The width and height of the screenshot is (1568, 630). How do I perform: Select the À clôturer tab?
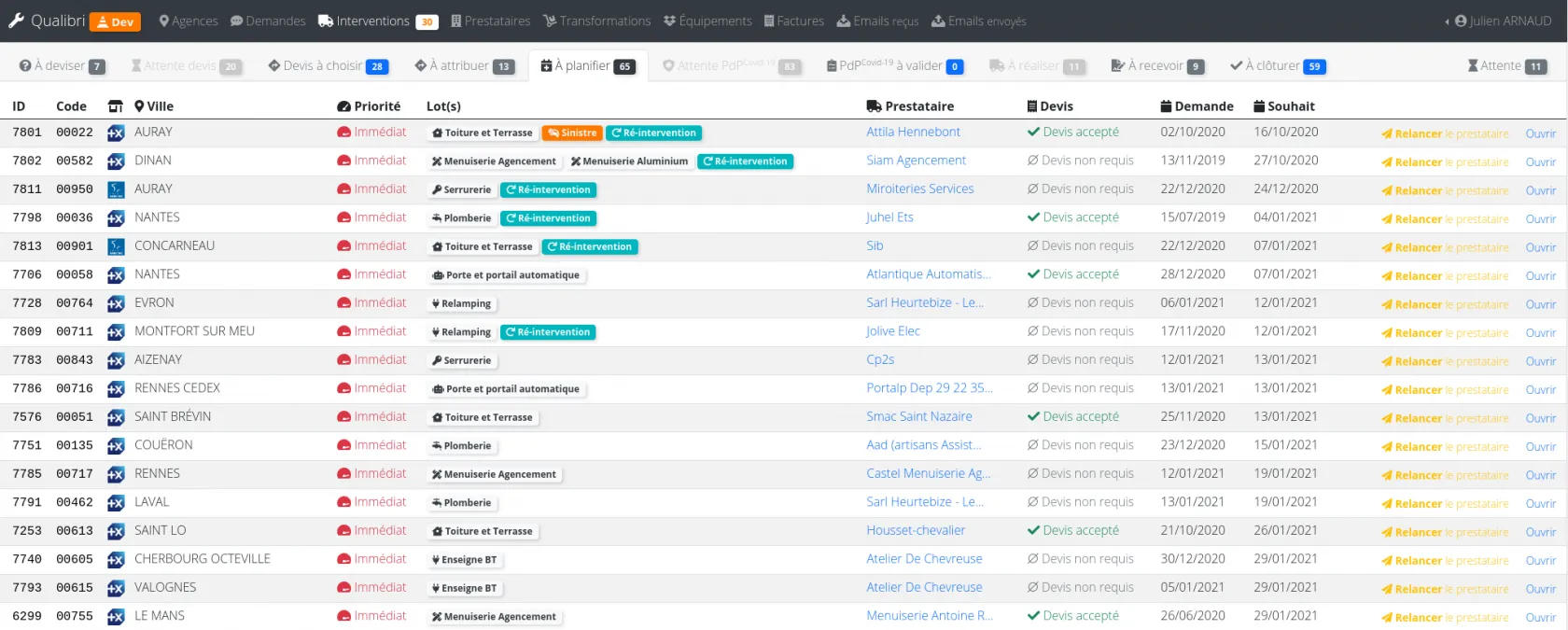tap(1277, 66)
